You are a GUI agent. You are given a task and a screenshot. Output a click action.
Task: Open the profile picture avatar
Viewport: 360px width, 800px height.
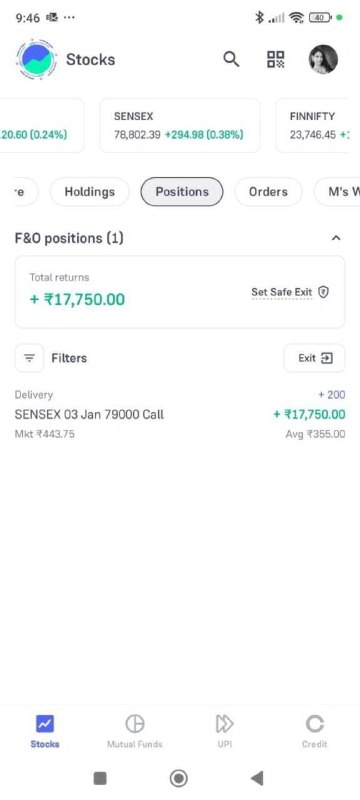323,59
